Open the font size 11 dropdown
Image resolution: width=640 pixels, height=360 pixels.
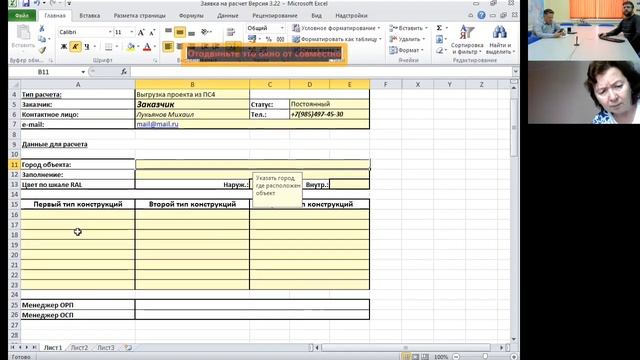(131, 32)
